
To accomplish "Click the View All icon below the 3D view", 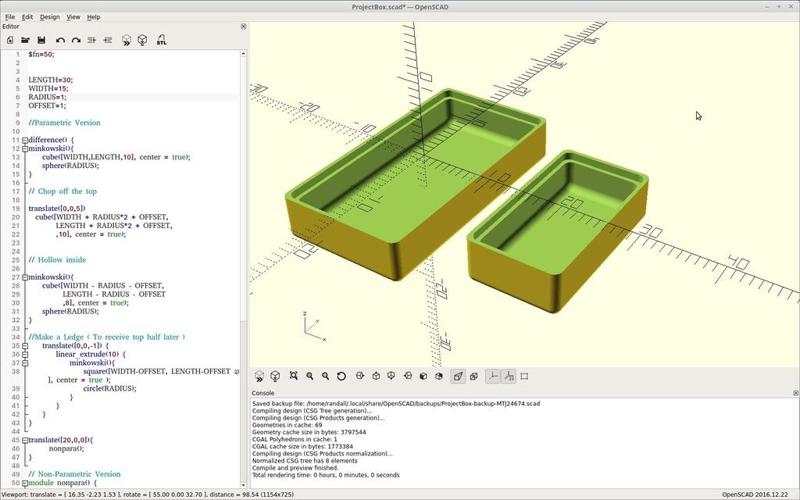I will [x=293, y=377].
